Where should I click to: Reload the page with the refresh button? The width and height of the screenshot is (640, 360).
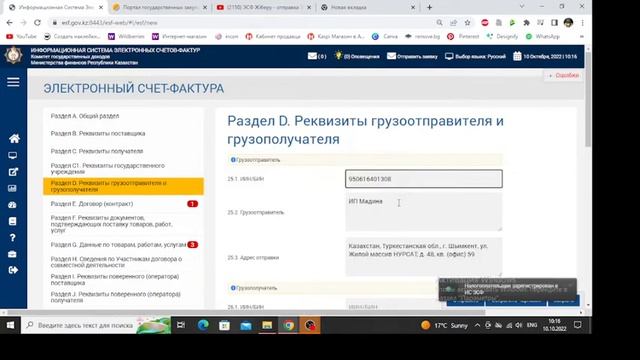(37, 23)
